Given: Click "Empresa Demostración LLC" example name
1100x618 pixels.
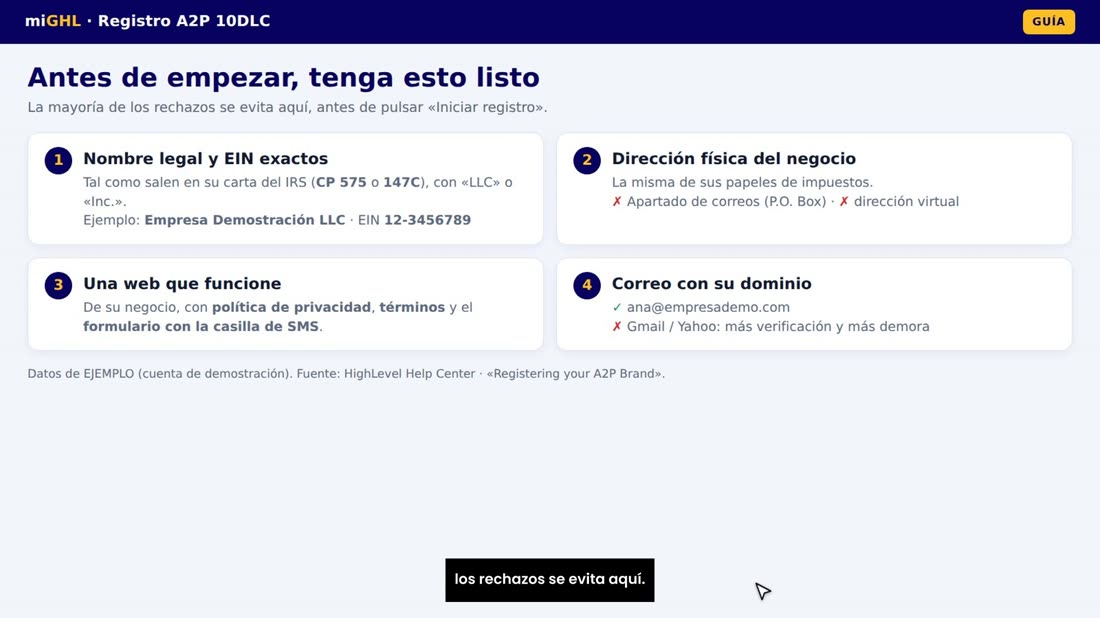Looking at the screenshot, I should [245, 220].
